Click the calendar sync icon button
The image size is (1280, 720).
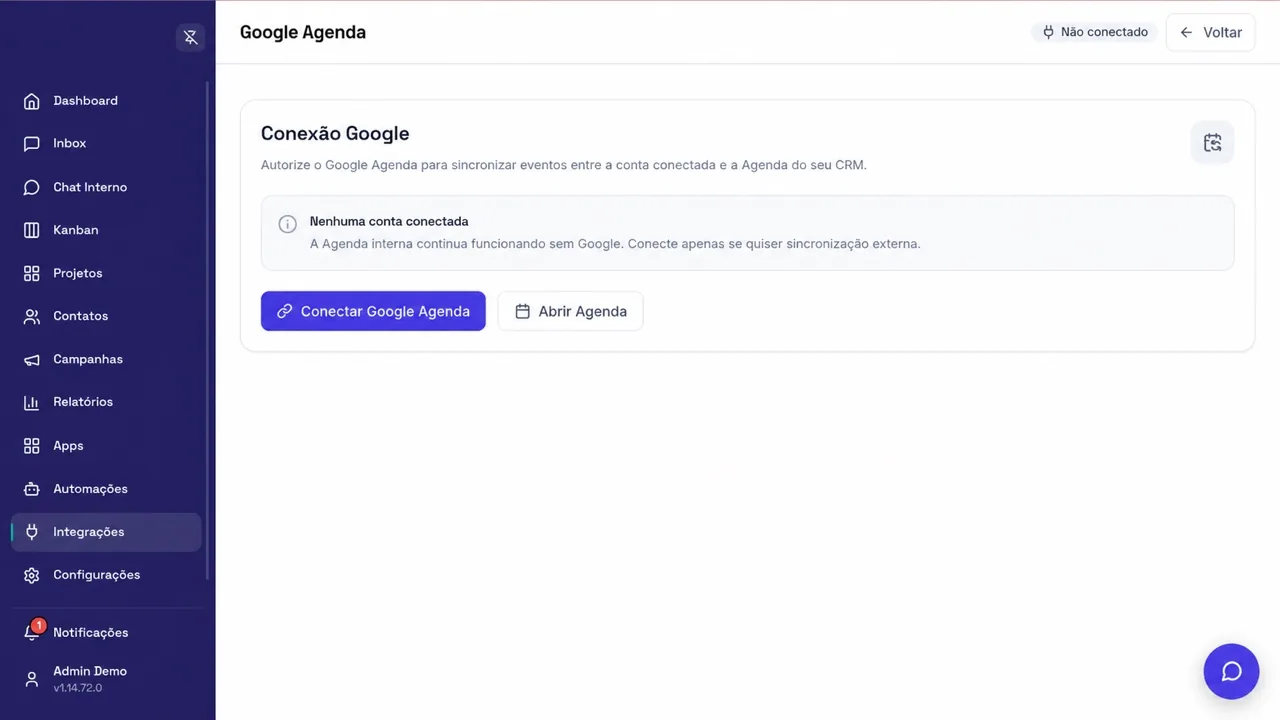point(1212,143)
